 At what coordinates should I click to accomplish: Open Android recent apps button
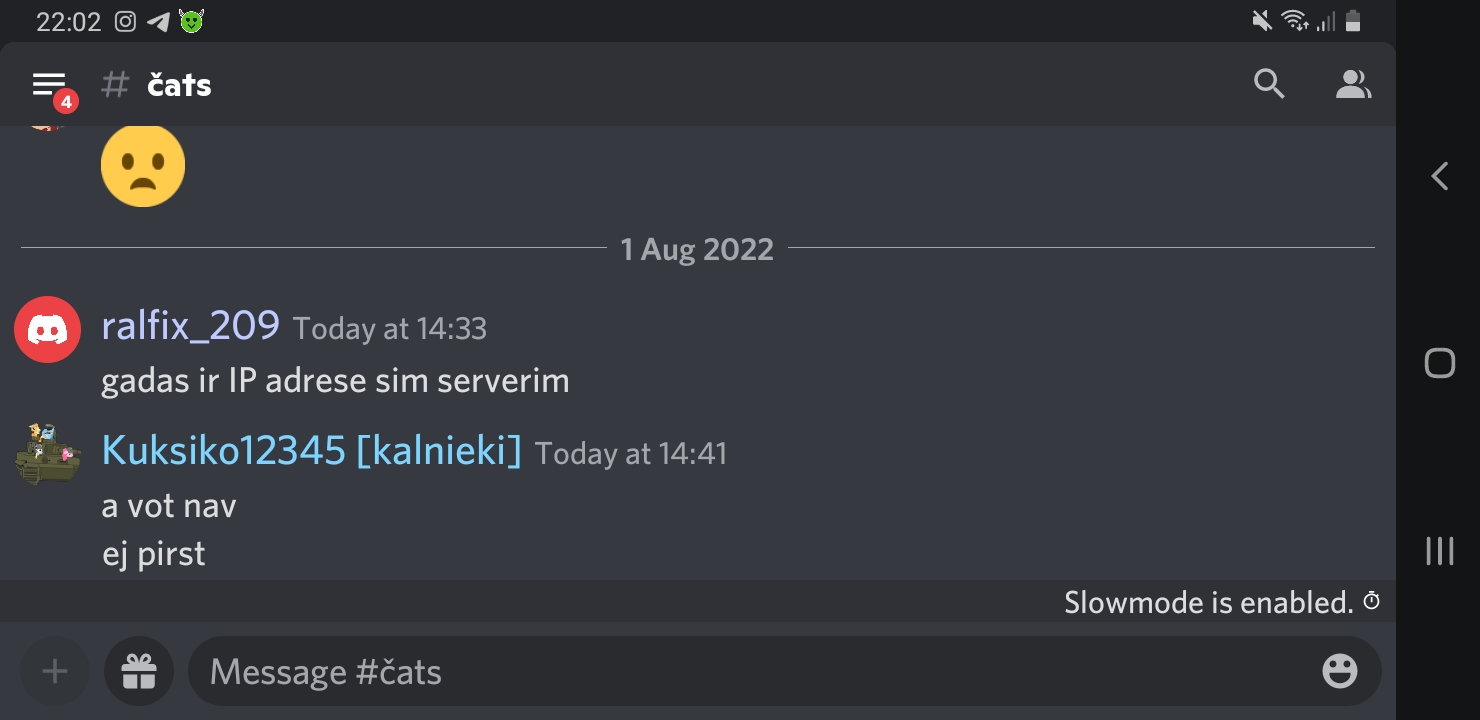coord(1439,551)
